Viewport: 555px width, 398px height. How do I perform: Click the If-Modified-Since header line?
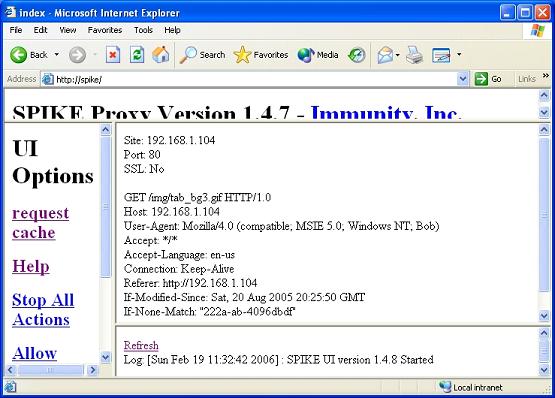pos(244,297)
